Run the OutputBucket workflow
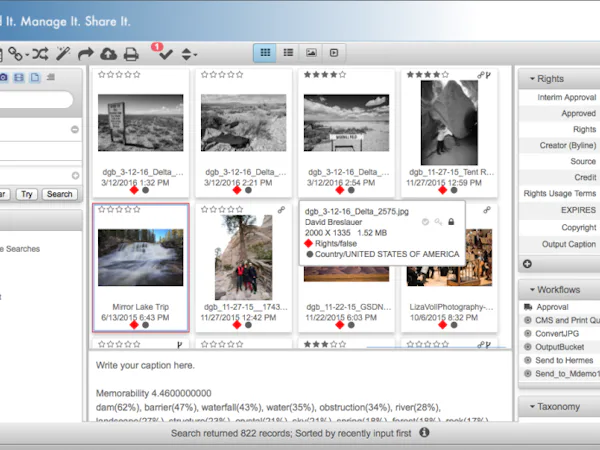This screenshot has height=450, width=600. (x=560, y=347)
